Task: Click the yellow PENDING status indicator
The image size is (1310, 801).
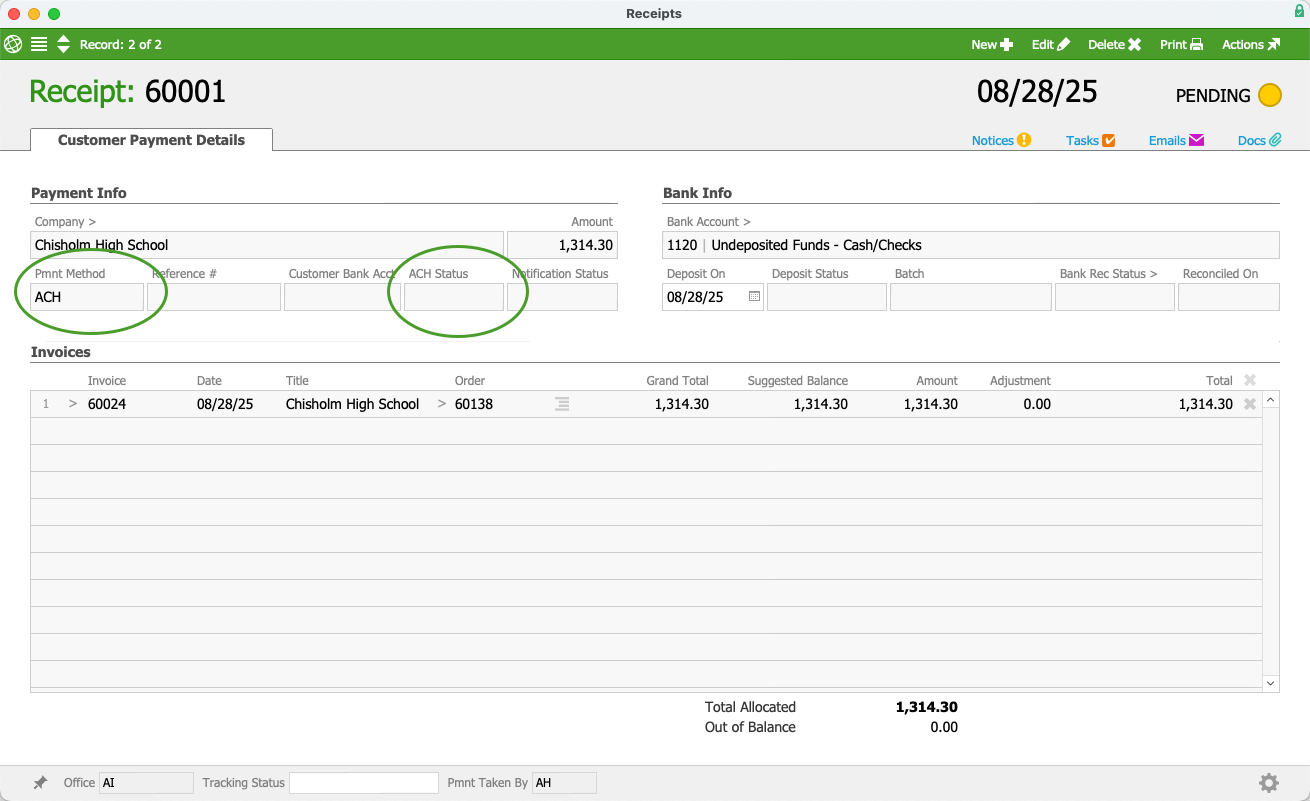Action: coord(1270,96)
